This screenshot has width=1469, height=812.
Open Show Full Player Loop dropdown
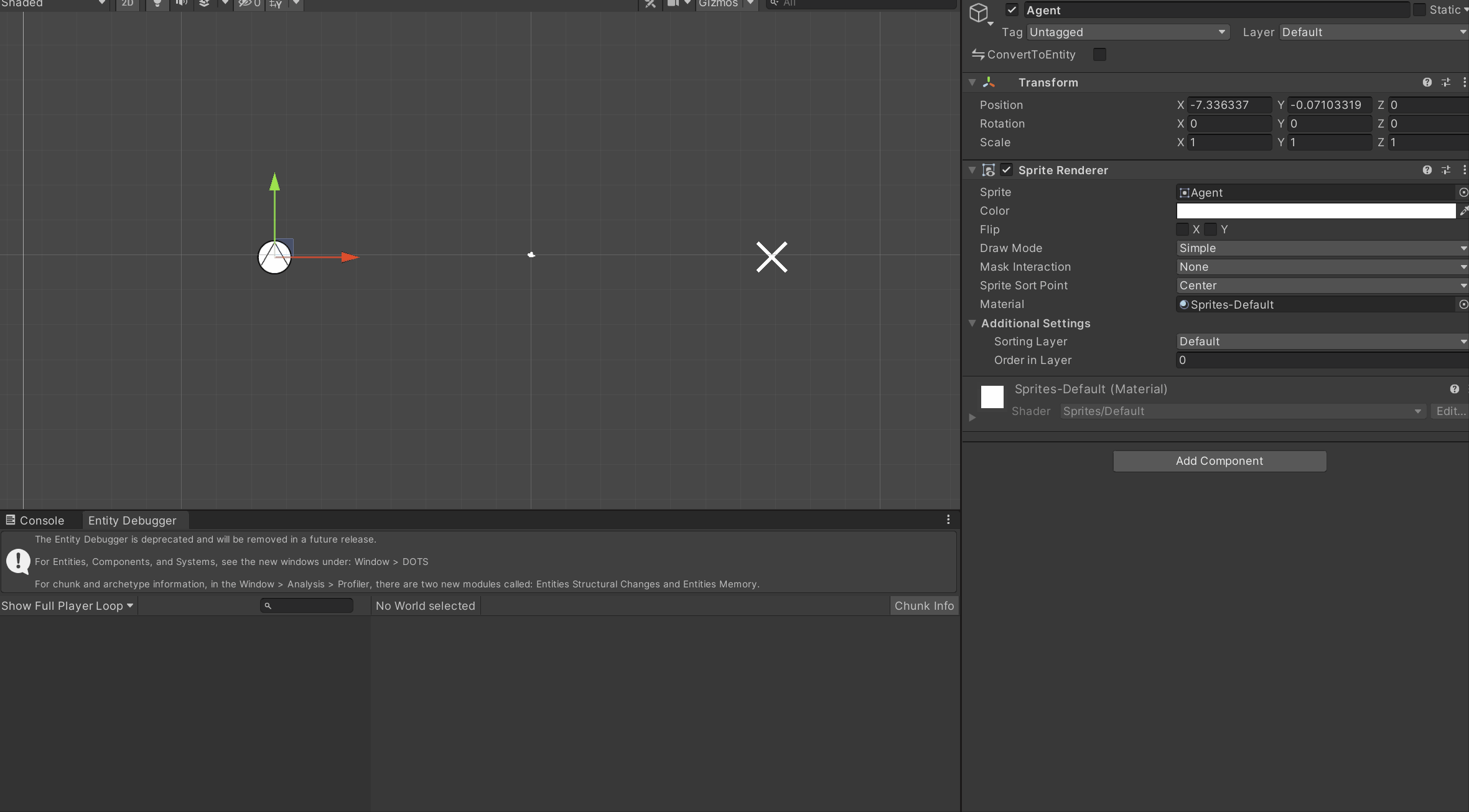[x=68, y=606]
